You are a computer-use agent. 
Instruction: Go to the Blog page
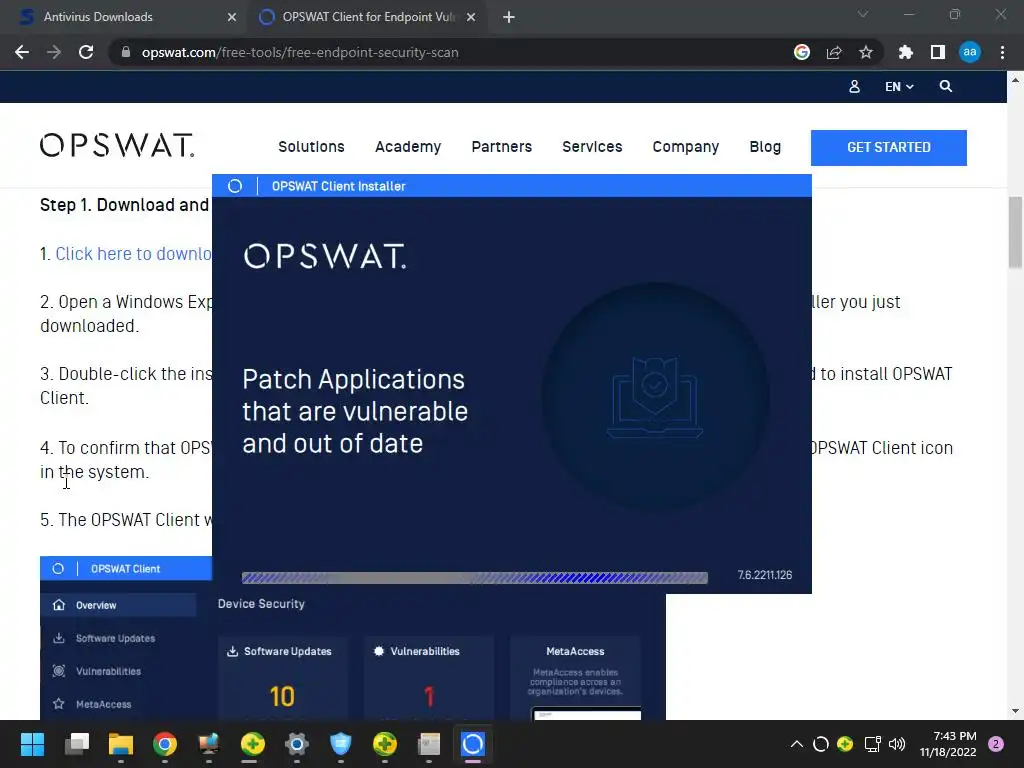tap(765, 147)
